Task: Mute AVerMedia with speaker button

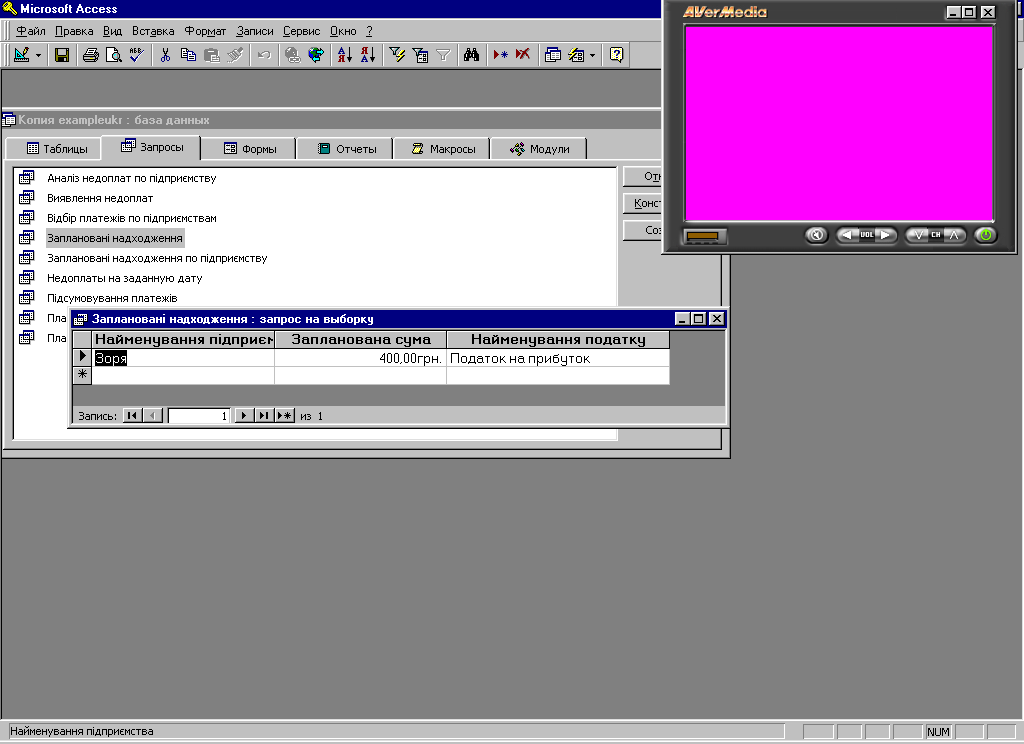Action: tap(816, 235)
